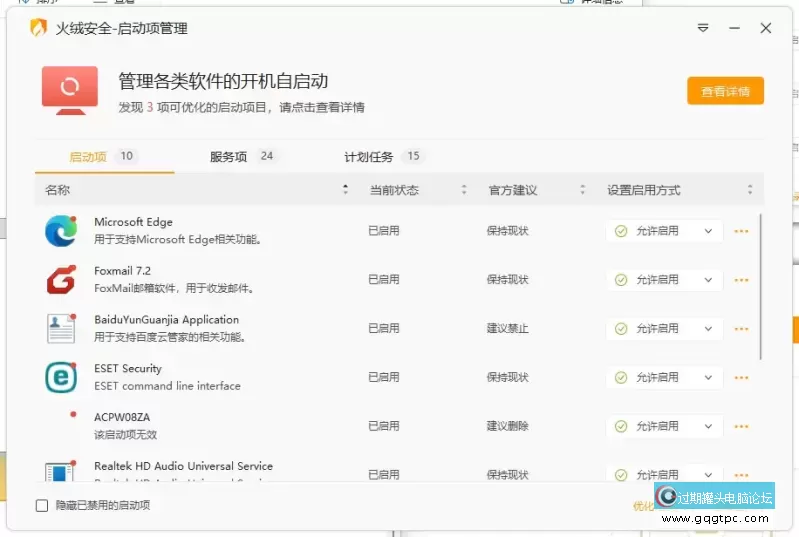
Task: Close the 启动项管理 window
Action: [765, 28]
